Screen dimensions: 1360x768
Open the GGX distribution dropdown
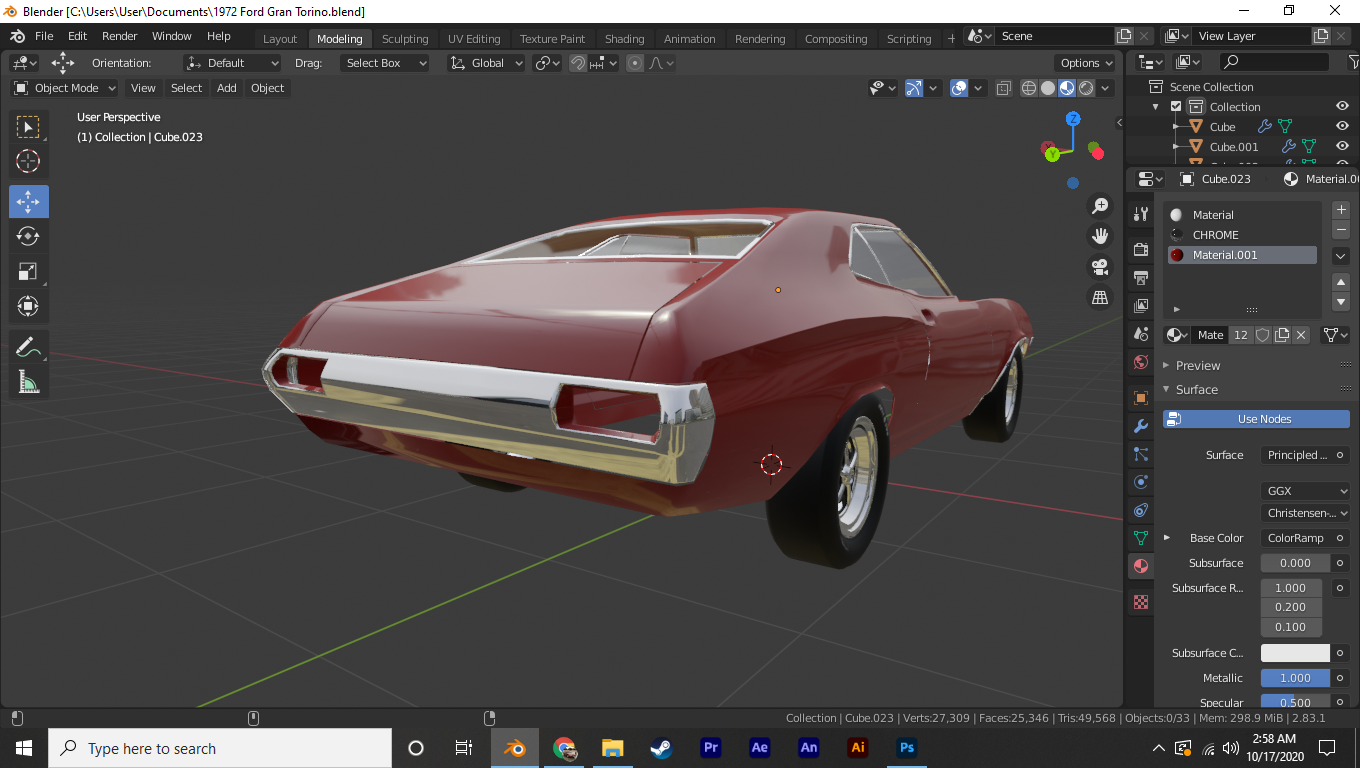pyautogui.click(x=1305, y=491)
